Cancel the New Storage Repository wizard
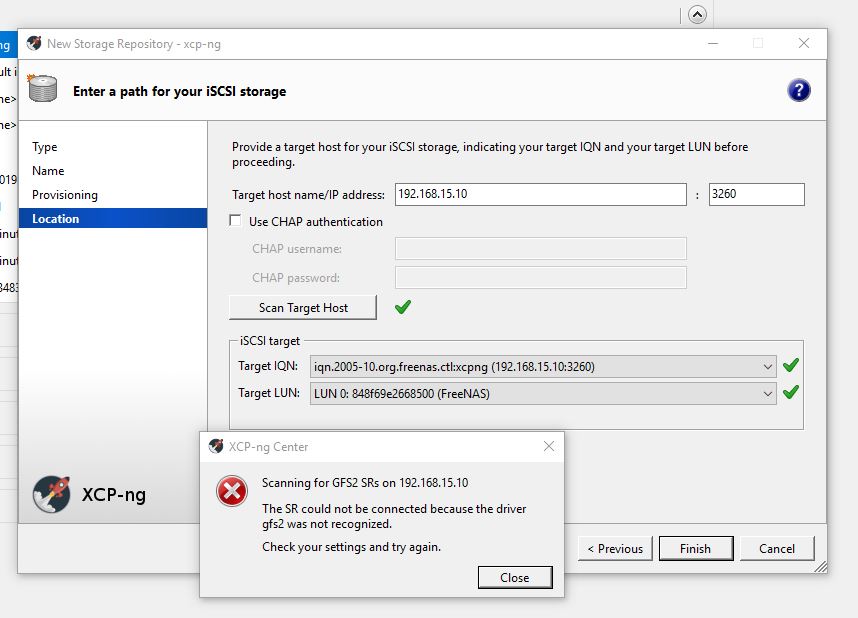 click(x=777, y=548)
